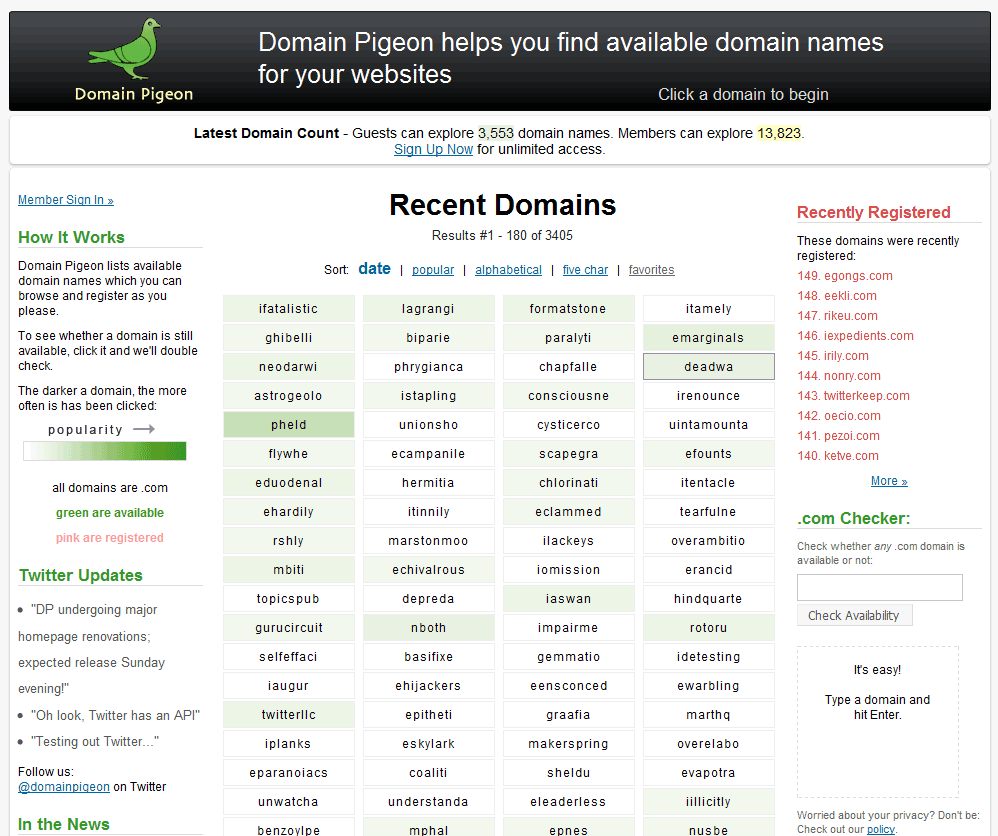
Task: Open More recently registered domains
Action: (x=888, y=481)
